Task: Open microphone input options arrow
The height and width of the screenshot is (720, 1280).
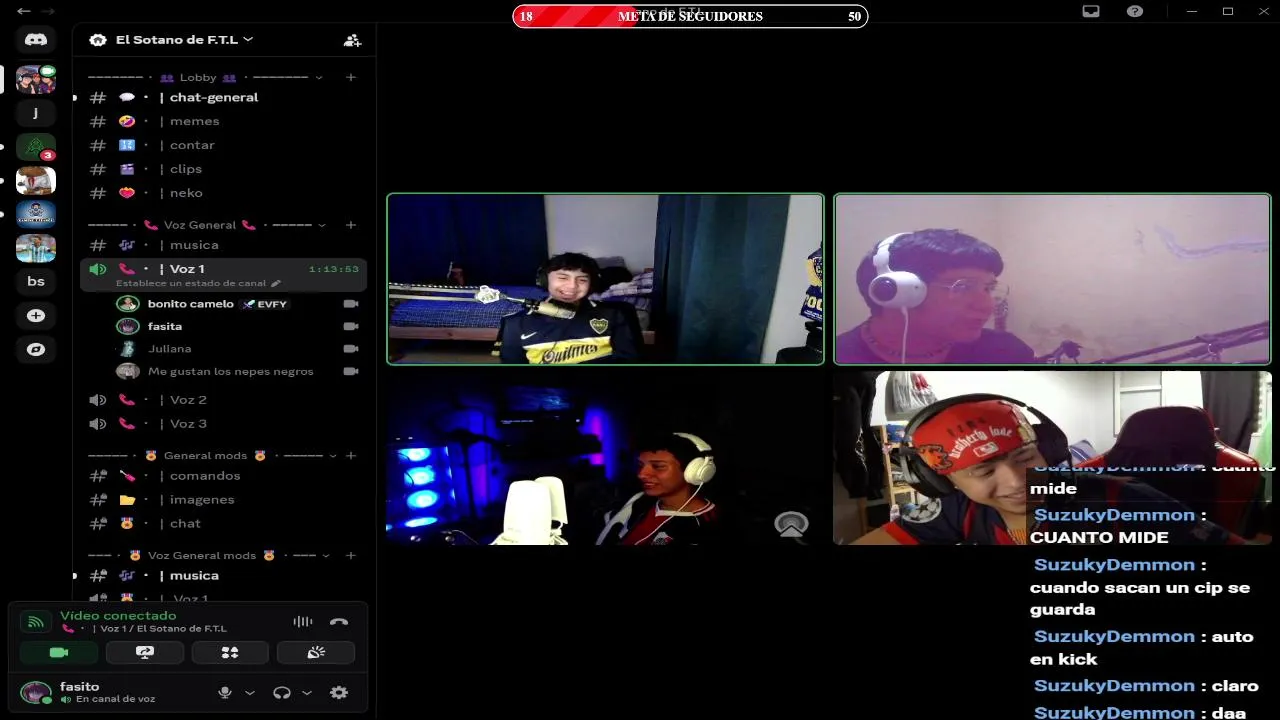Action: 249,692
